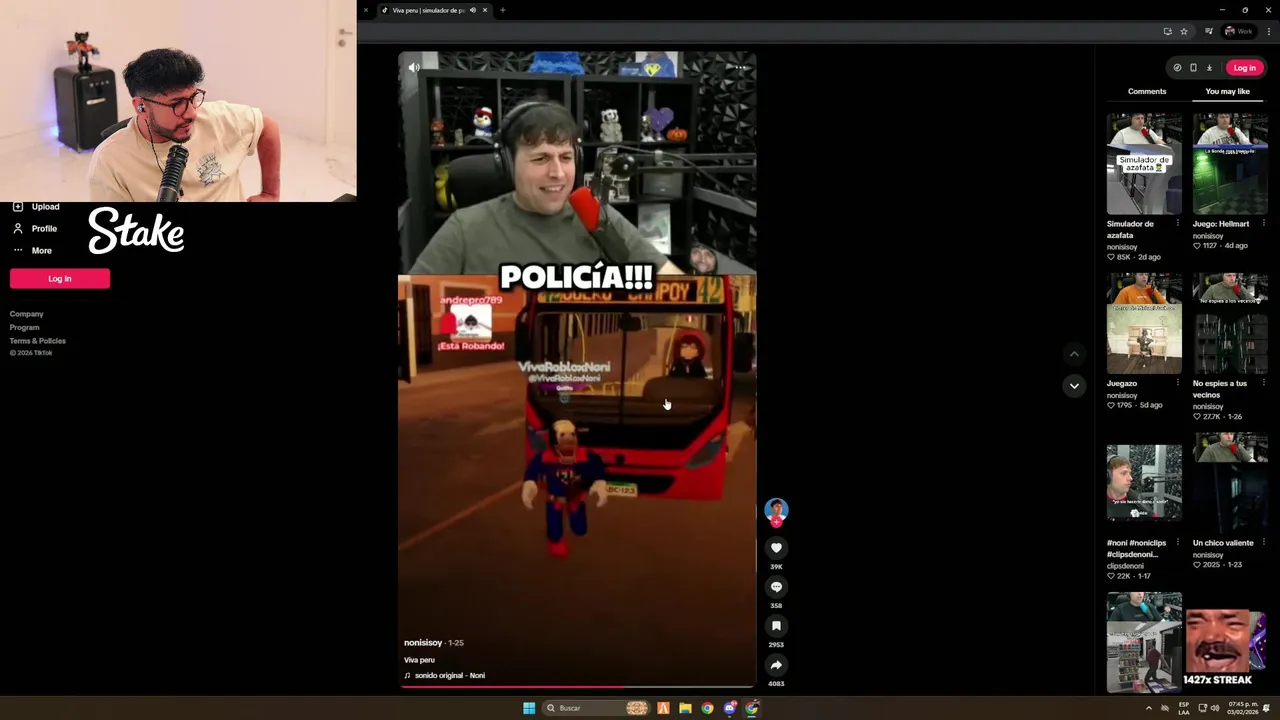Click the Log in button in left sidebar
This screenshot has height=720, width=1280.
point(60,279)
